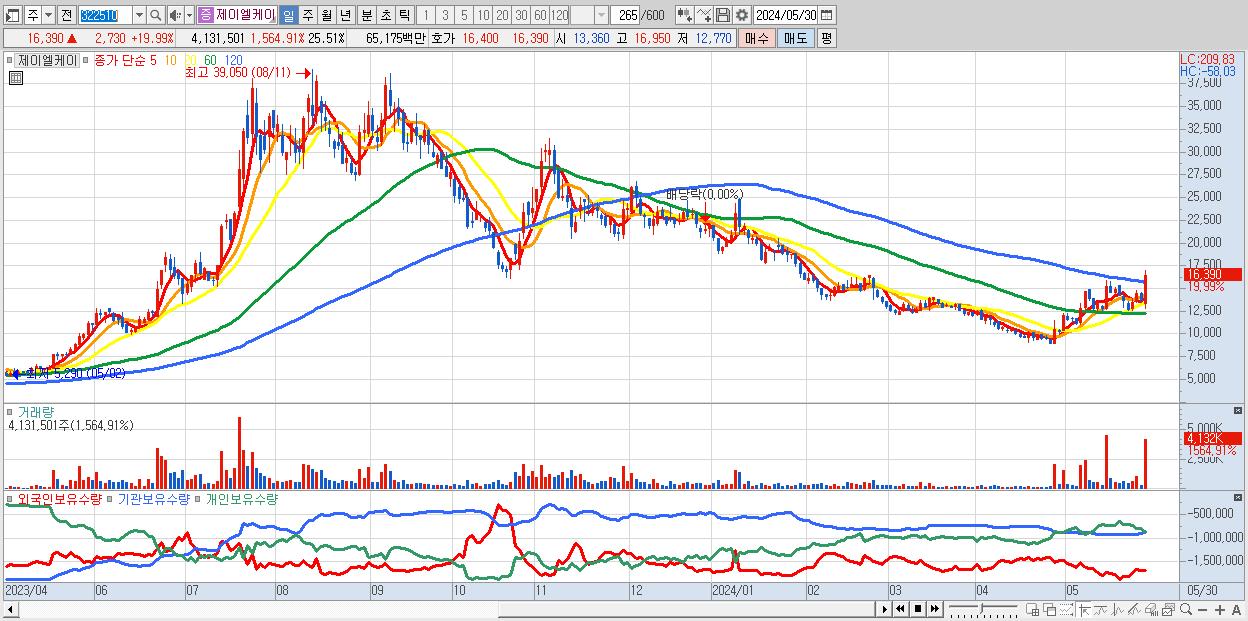Choose interval 30 button
The image size is (1248, 621).
click(x=521, y=15)
